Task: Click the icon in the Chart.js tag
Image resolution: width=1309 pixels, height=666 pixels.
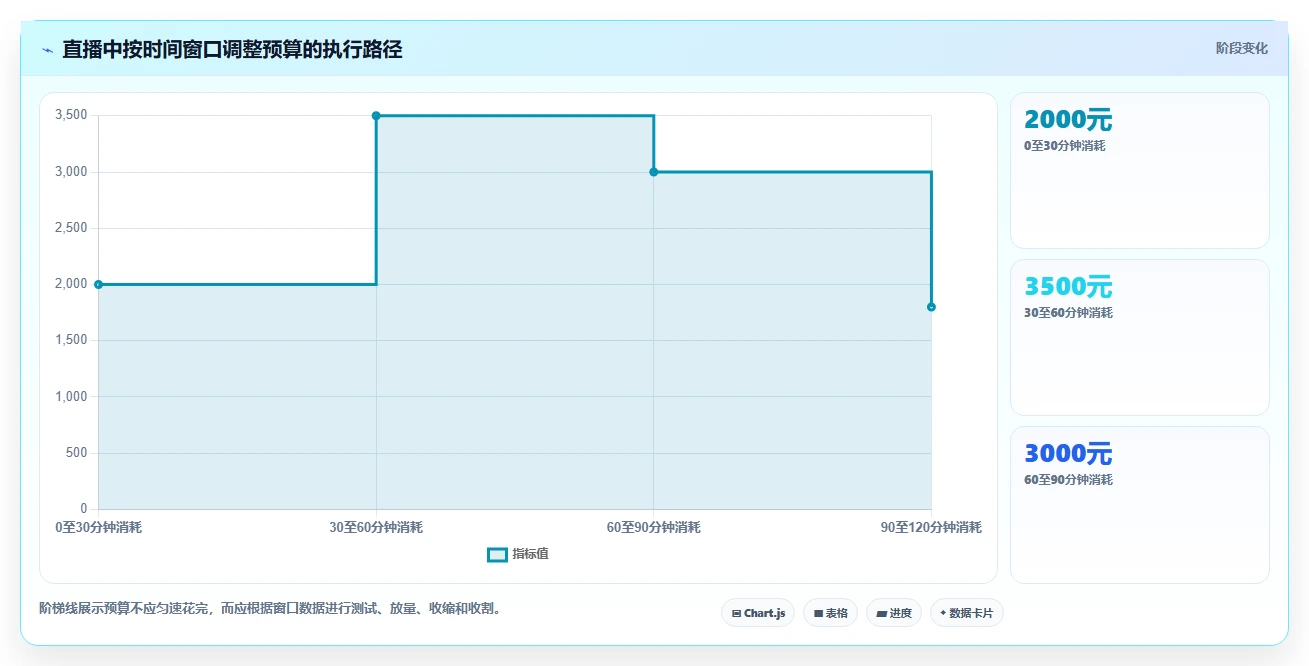Action: tap(736, 613)
